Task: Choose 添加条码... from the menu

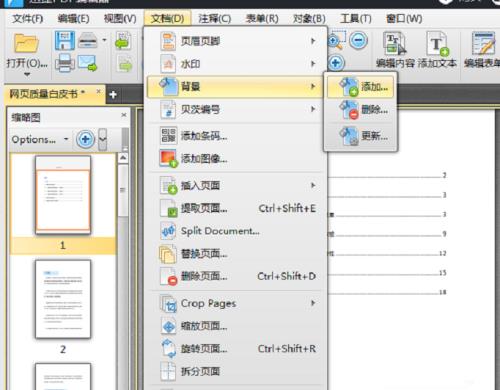Action: pyautogui.click(x=236, y=136)
